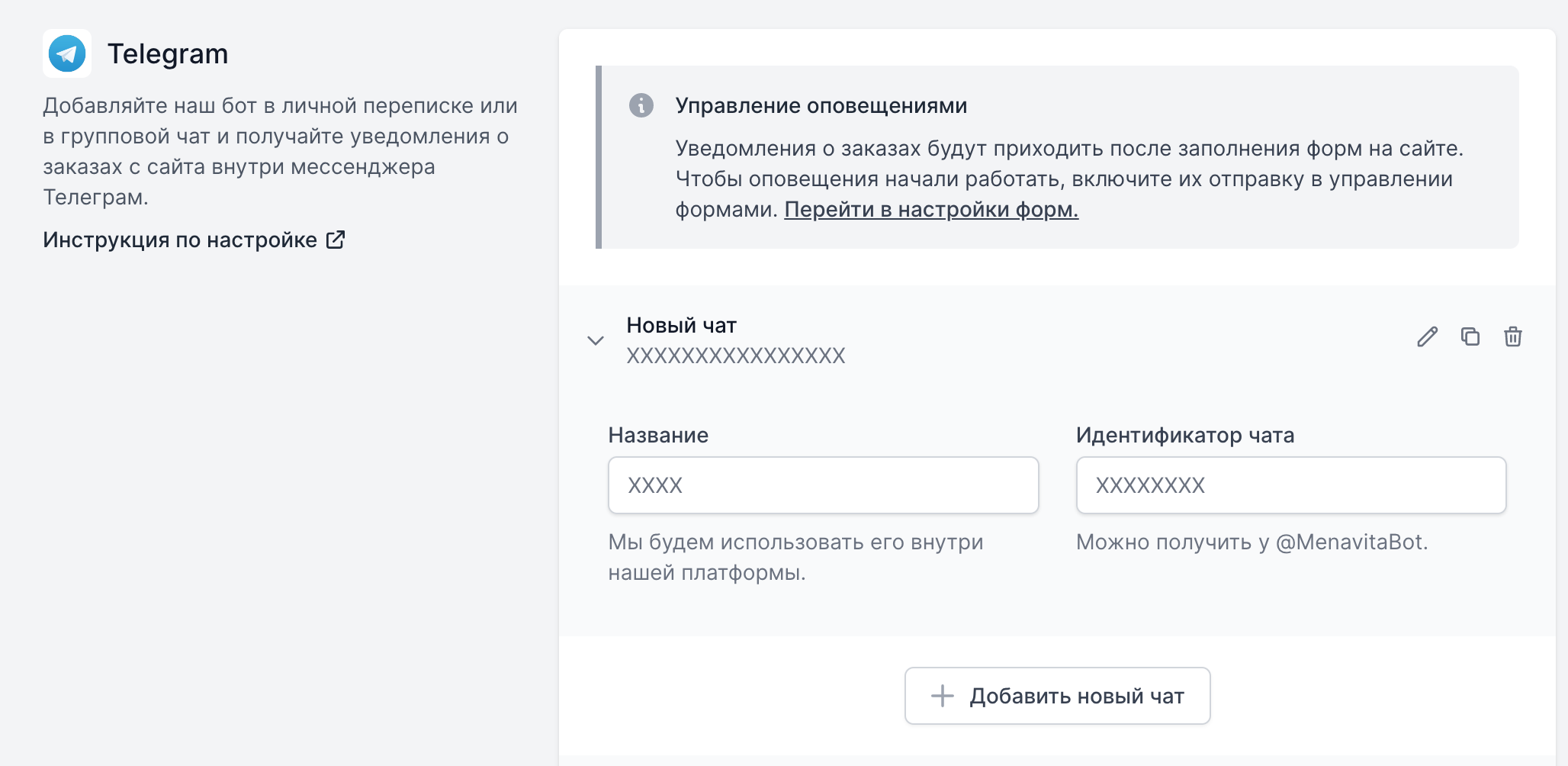The image size is (1568, 766).
Task: Focus the Название input field
Action: tap(824, 485)
